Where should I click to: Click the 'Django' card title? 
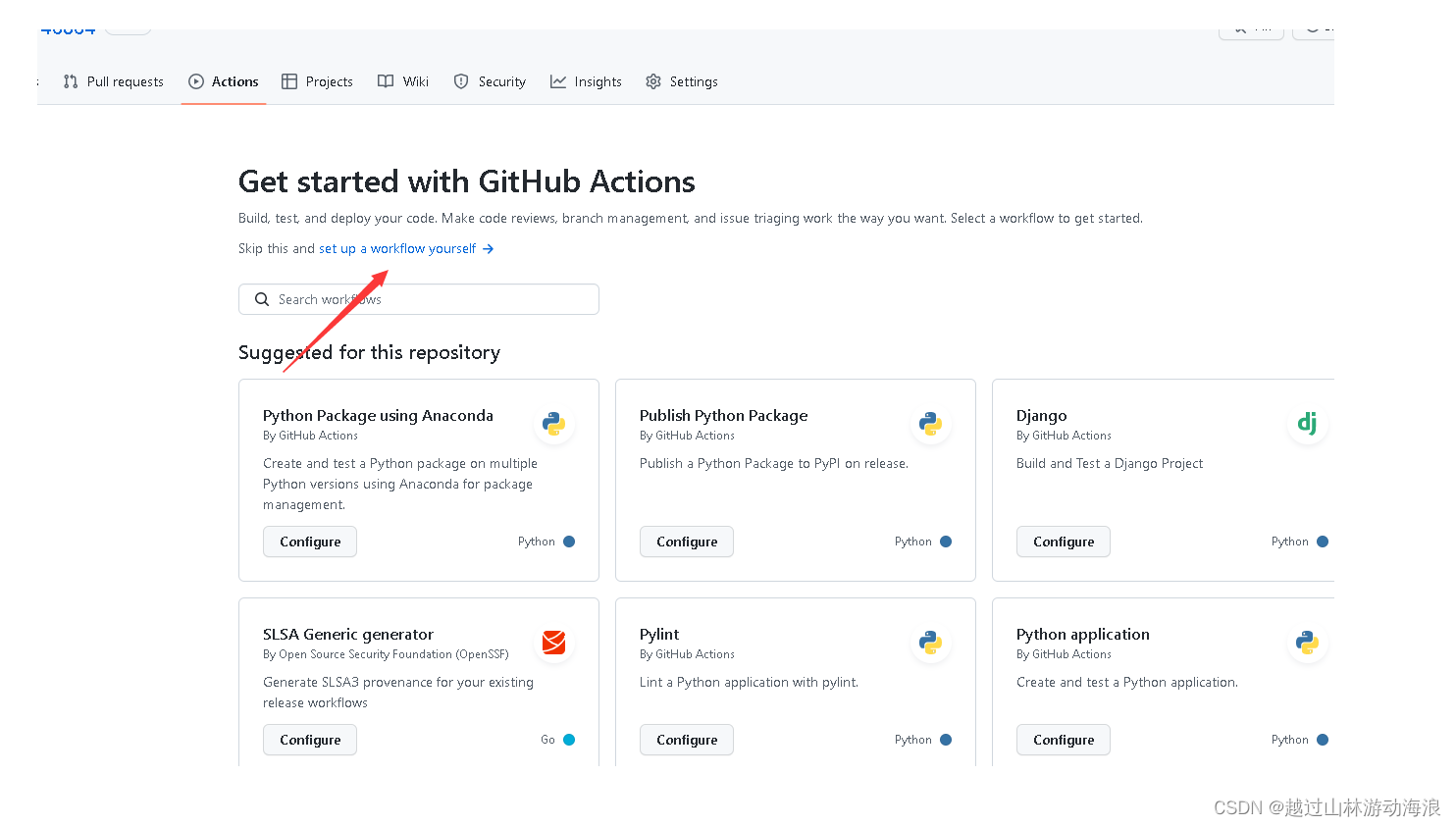pos(1042,416)
